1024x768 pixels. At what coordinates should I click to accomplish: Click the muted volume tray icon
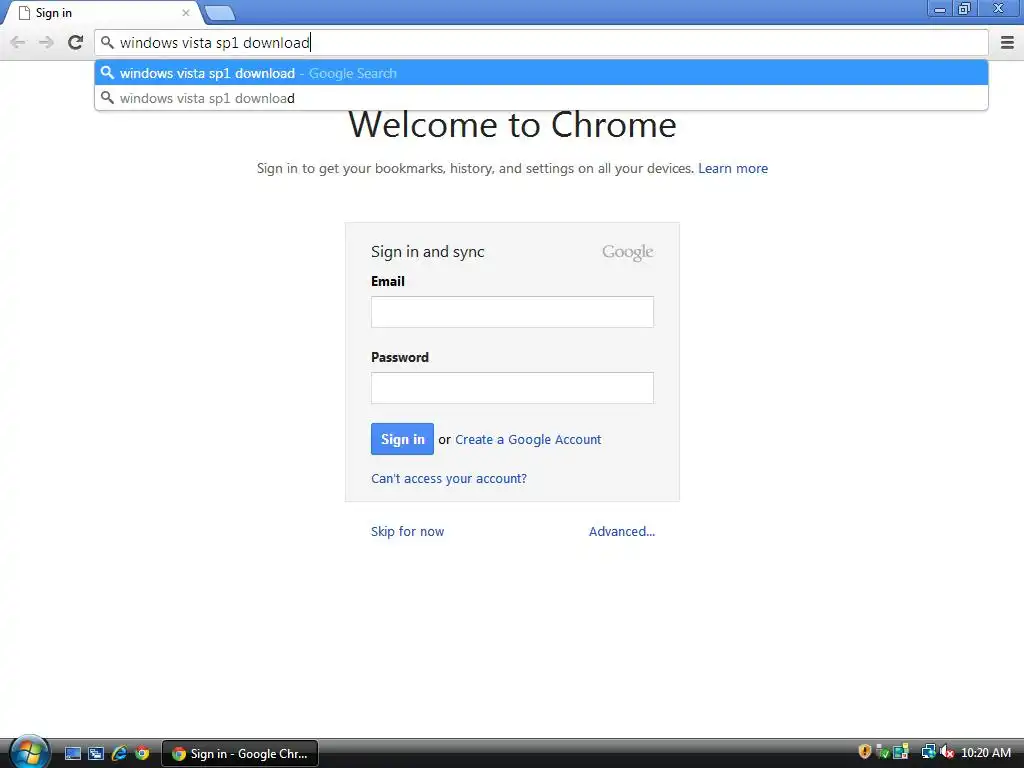tap(946, 752)
